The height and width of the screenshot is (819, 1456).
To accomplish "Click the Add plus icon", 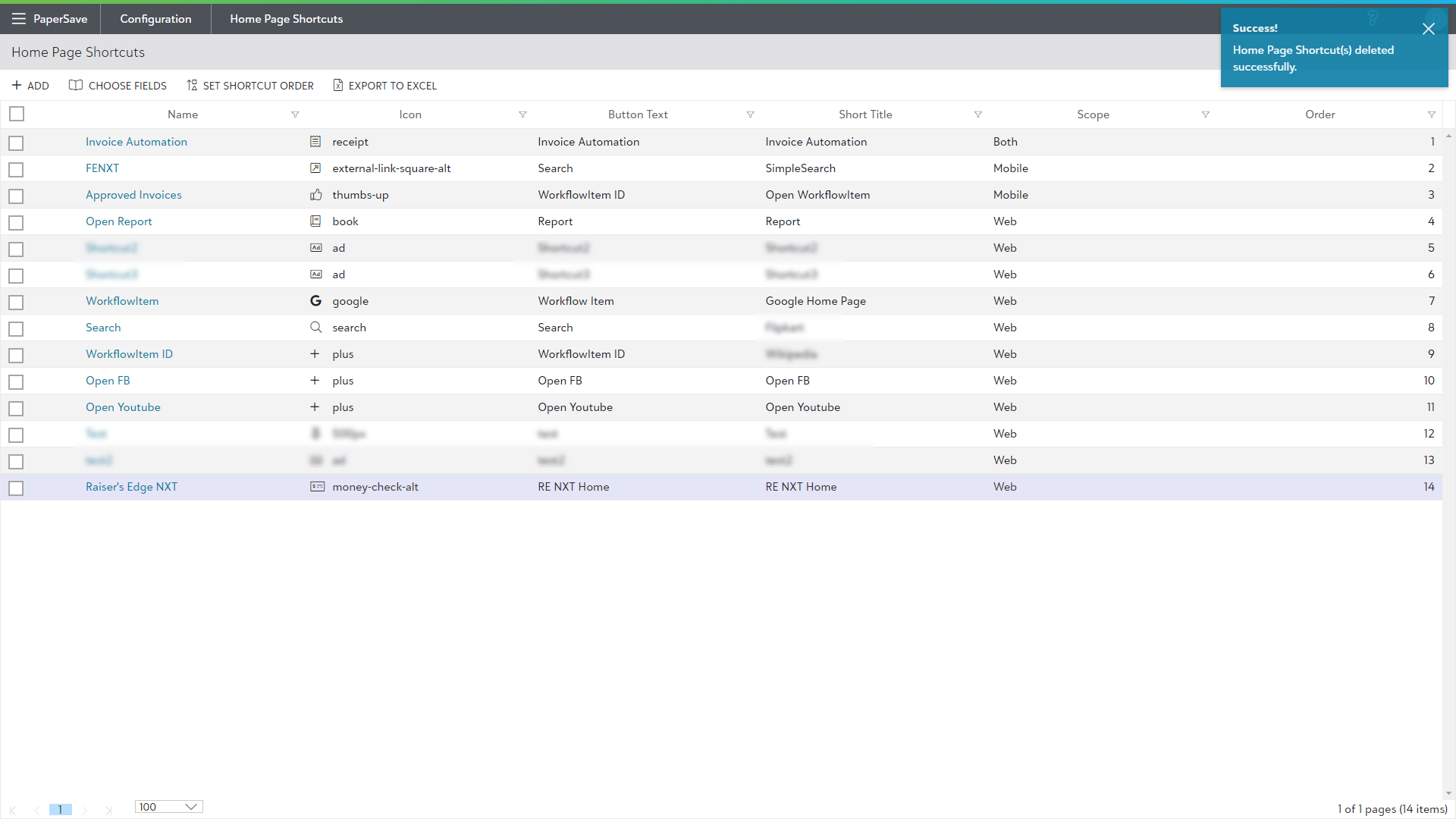I will tap(17, 86).
